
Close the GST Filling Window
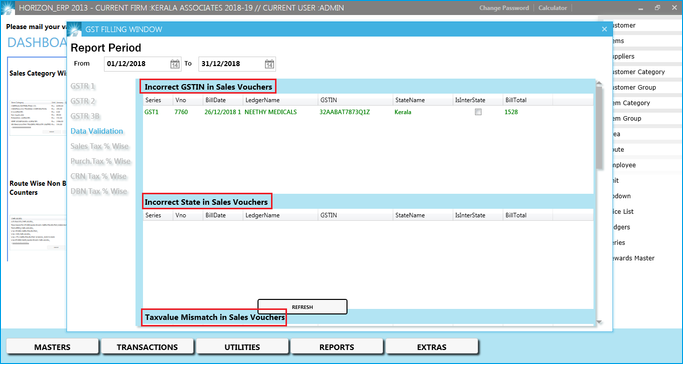(604, 29)
